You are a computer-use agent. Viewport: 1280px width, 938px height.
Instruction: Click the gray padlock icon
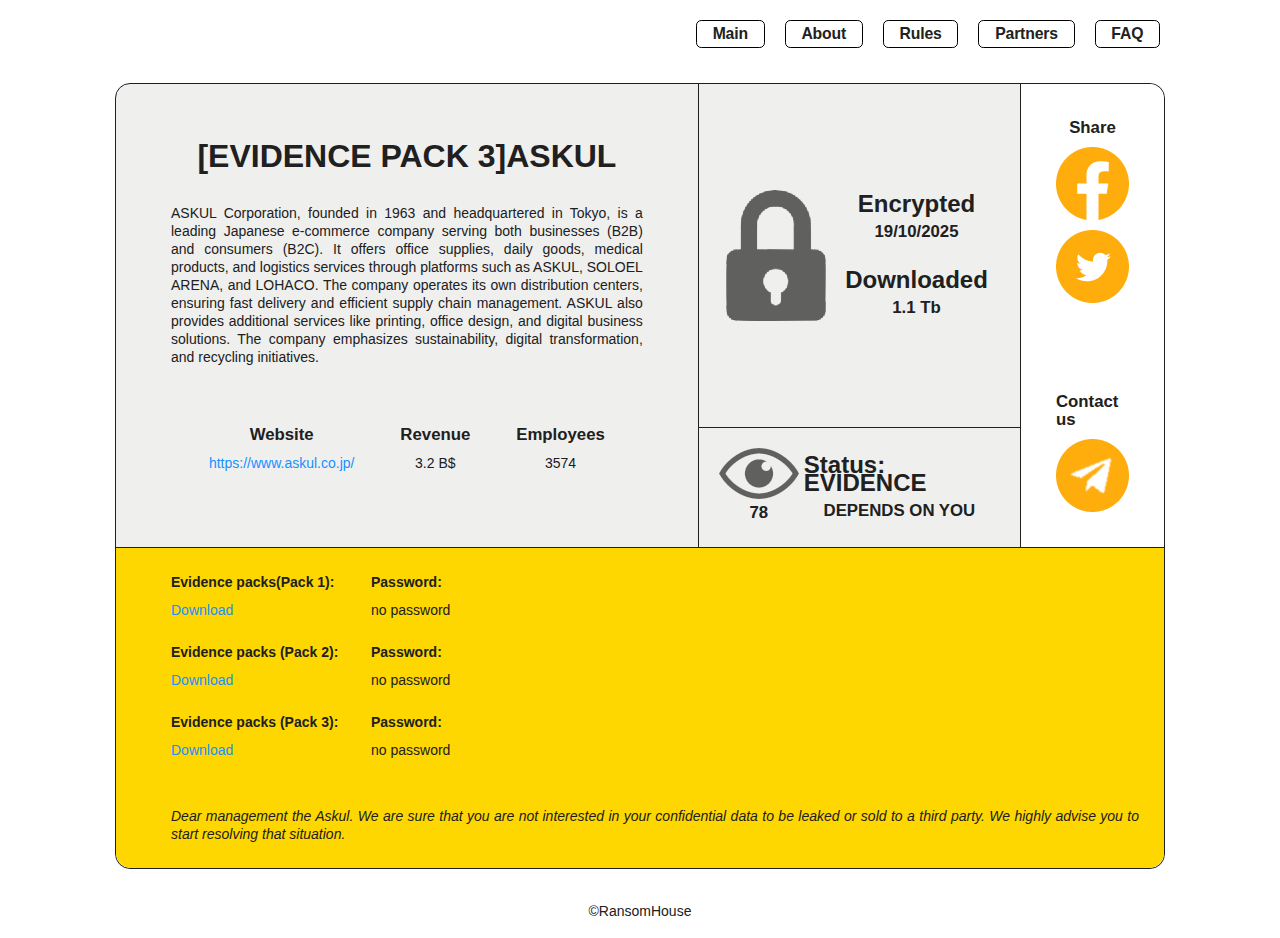click(776, 256)
